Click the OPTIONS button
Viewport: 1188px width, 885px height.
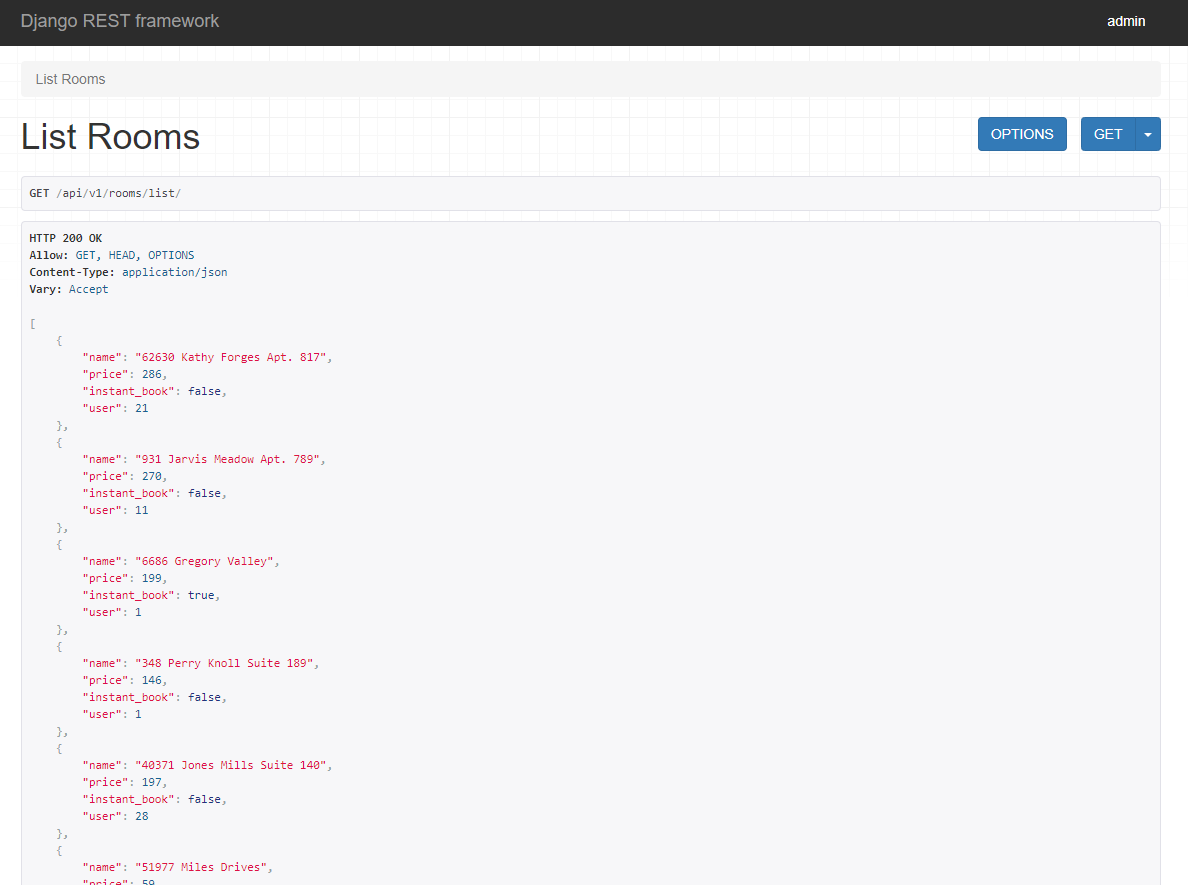[x=1022, y=133]
